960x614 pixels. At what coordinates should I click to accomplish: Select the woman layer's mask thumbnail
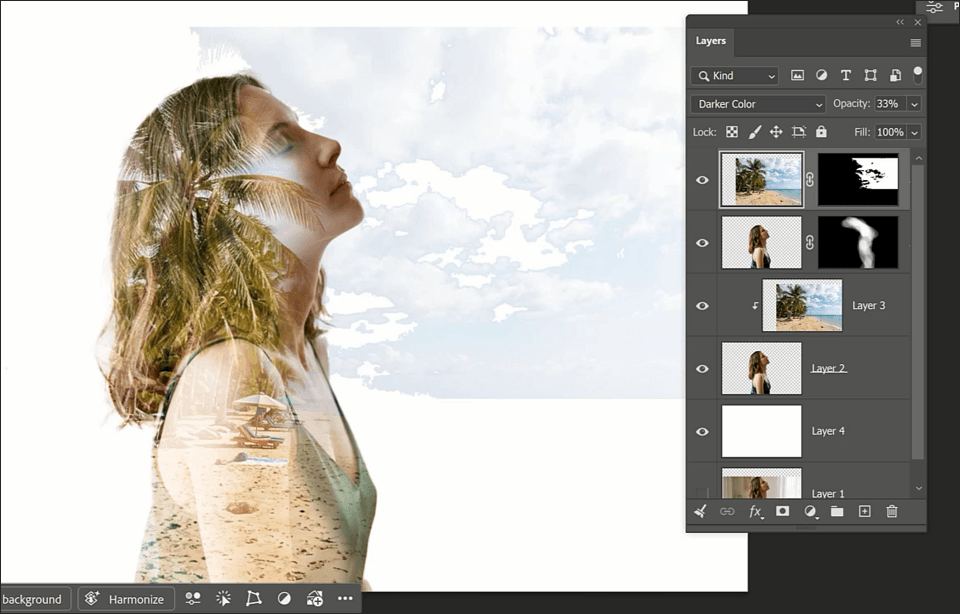click(x=858, y=242)
